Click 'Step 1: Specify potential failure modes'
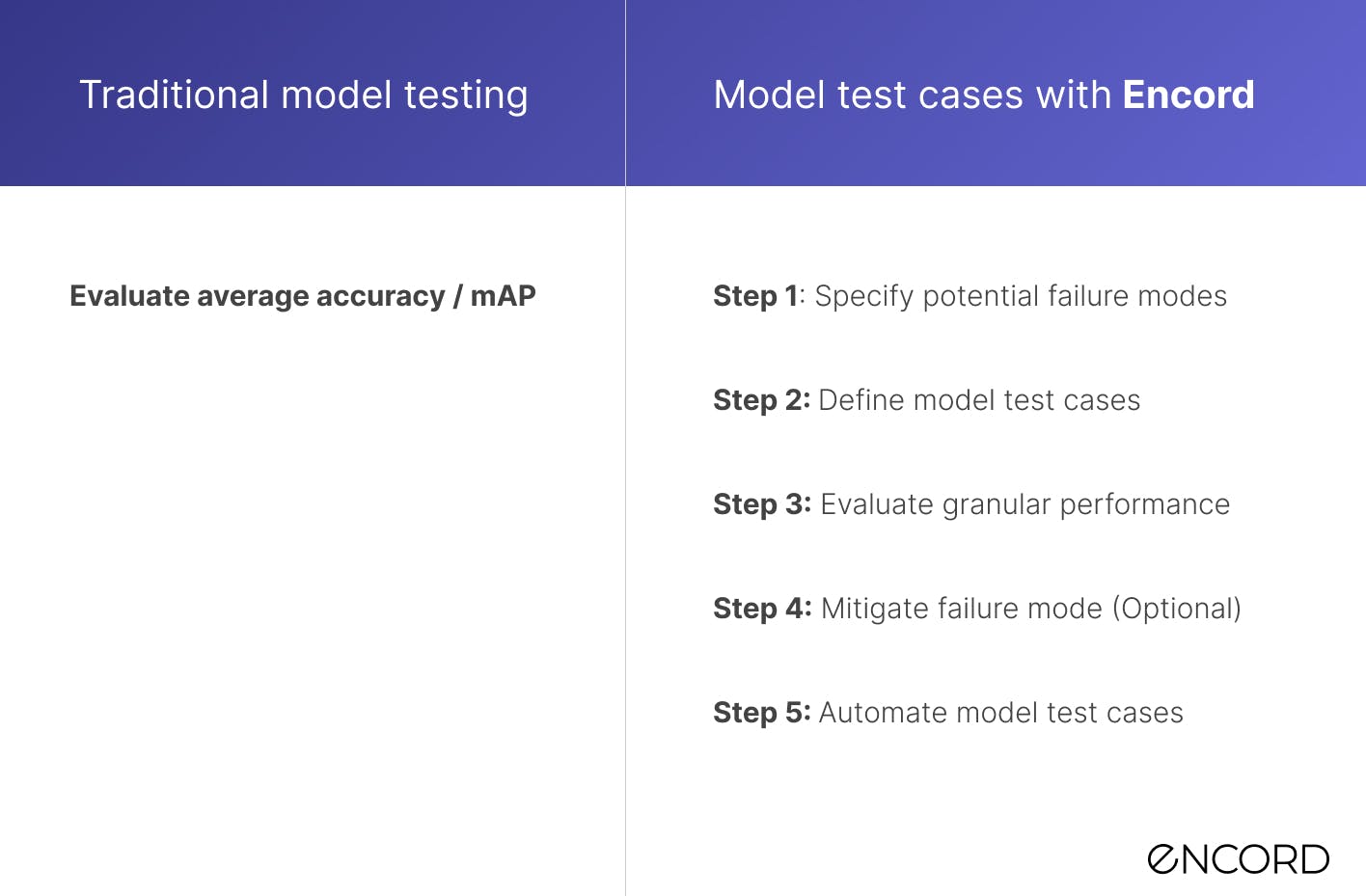 coord(970,297)
